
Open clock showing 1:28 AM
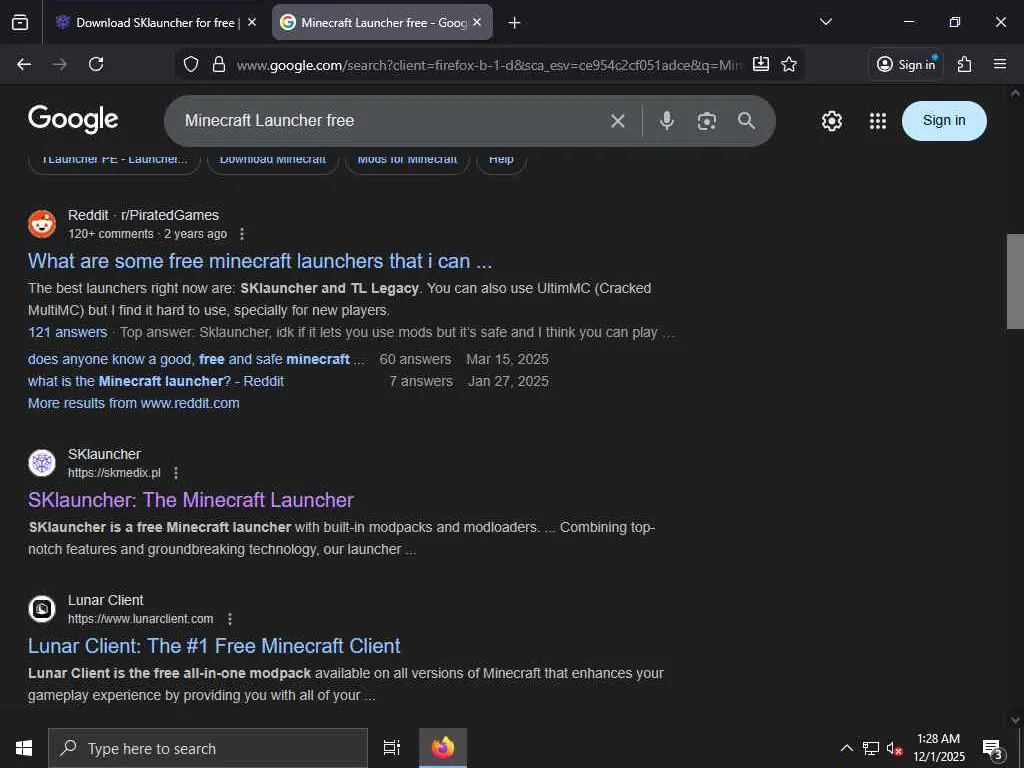pyautogui.click(x=938, y=748)
